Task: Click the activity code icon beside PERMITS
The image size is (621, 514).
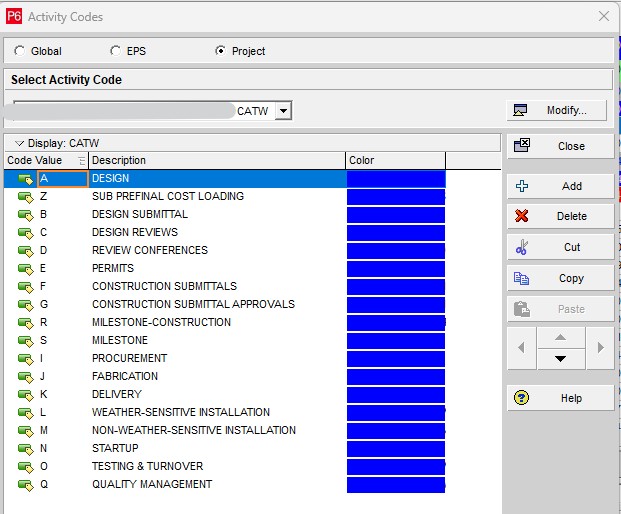Action: point(26,269)
